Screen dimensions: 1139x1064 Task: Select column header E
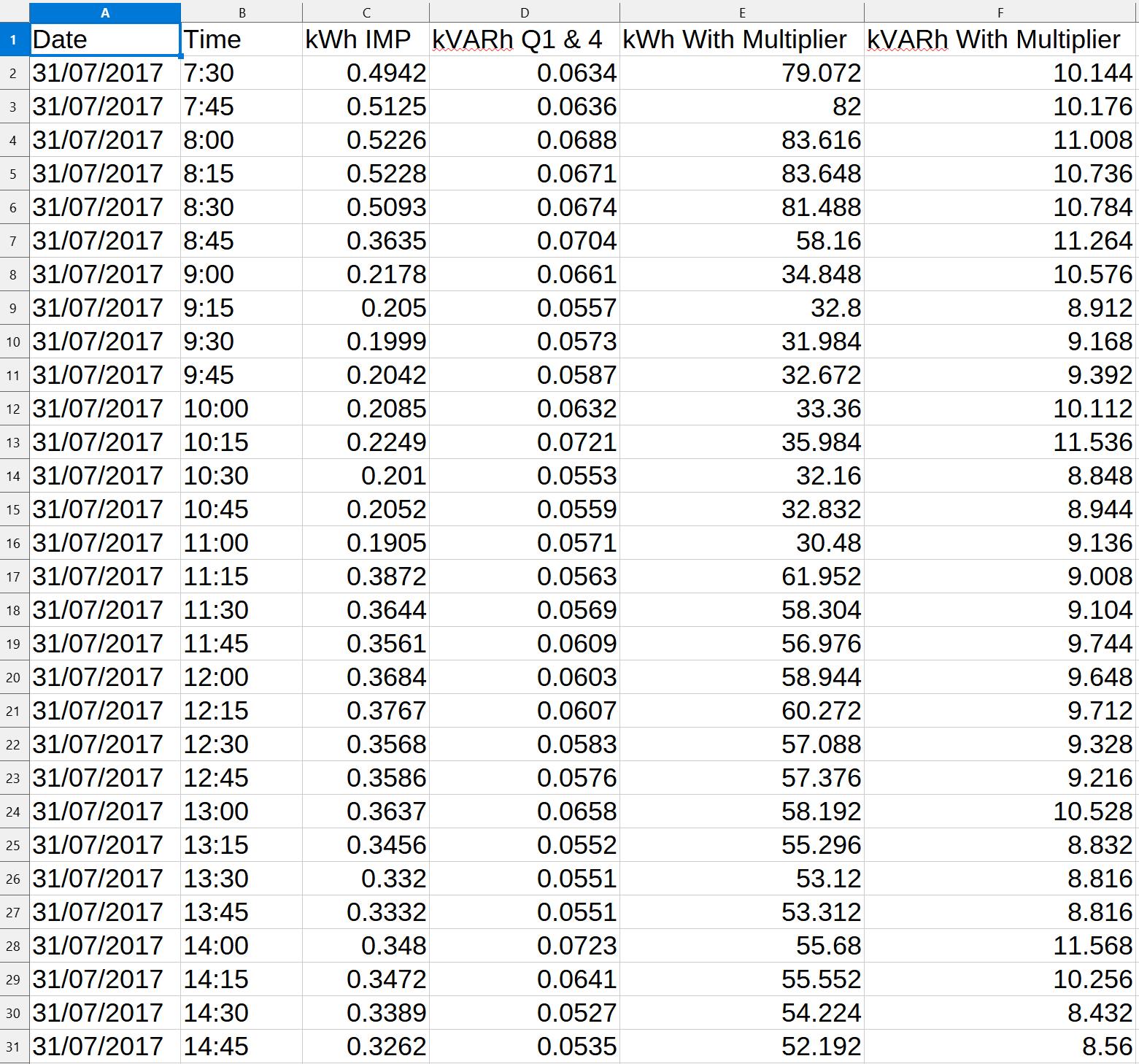coord(741,11)
